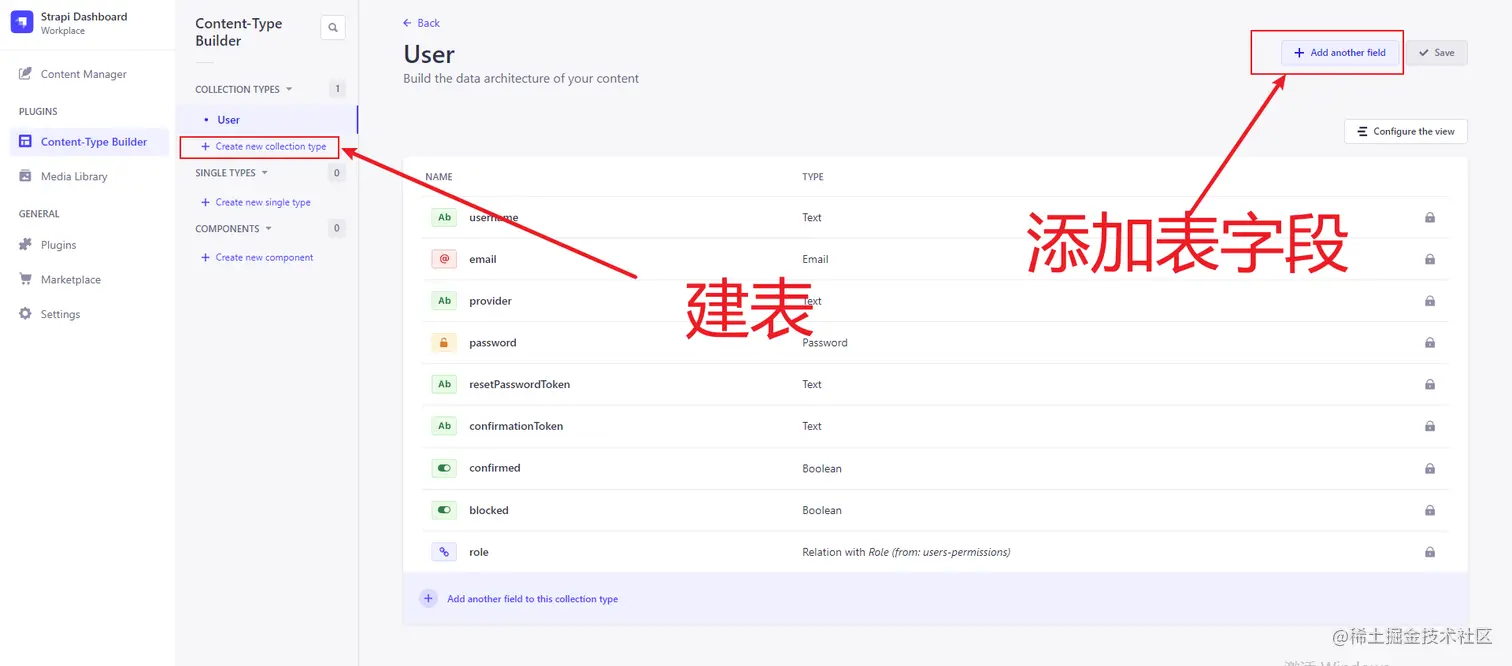Open the search icon in Content-Type Builder
The width and height of the screenshot is (1512, 666).
coord(333,28)
